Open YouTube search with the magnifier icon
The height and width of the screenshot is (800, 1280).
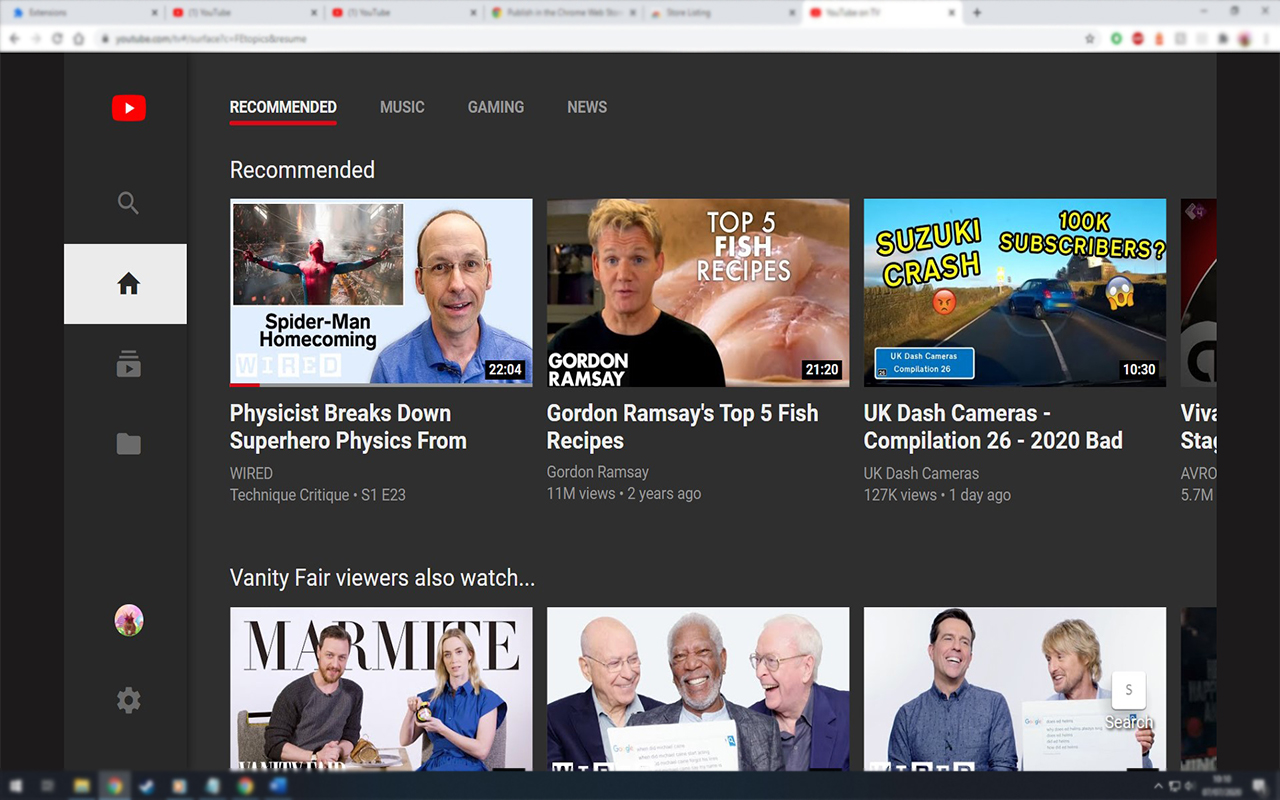[127, 203]
